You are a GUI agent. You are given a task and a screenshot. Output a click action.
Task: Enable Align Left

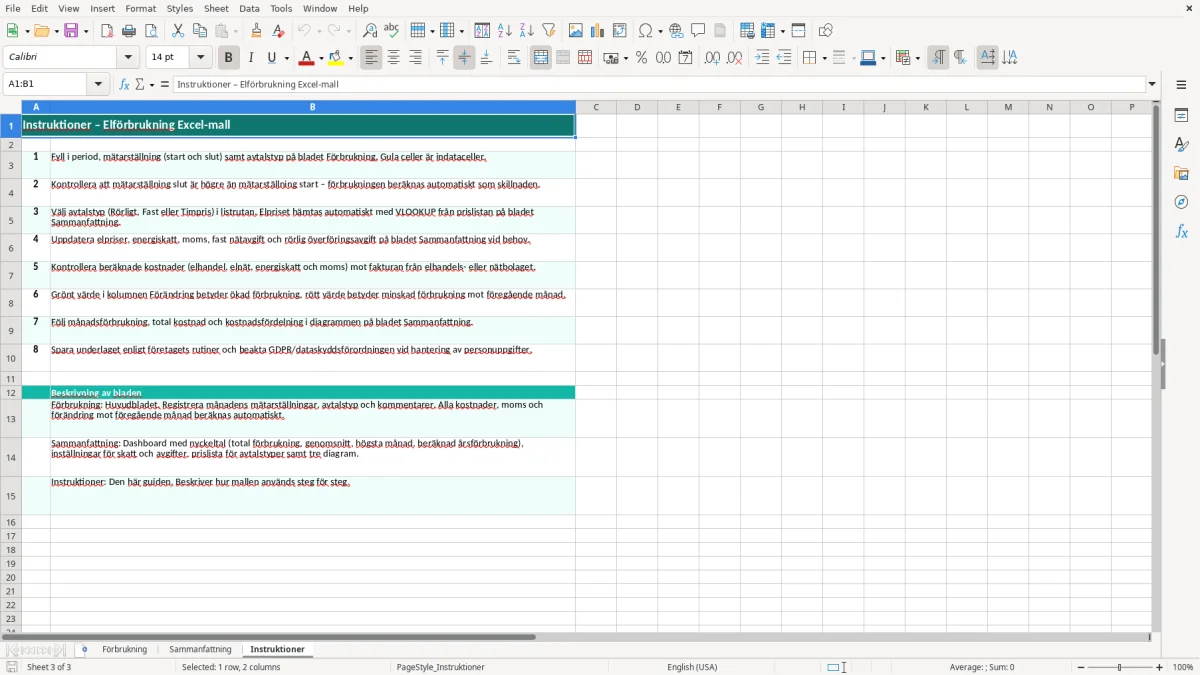372,58
